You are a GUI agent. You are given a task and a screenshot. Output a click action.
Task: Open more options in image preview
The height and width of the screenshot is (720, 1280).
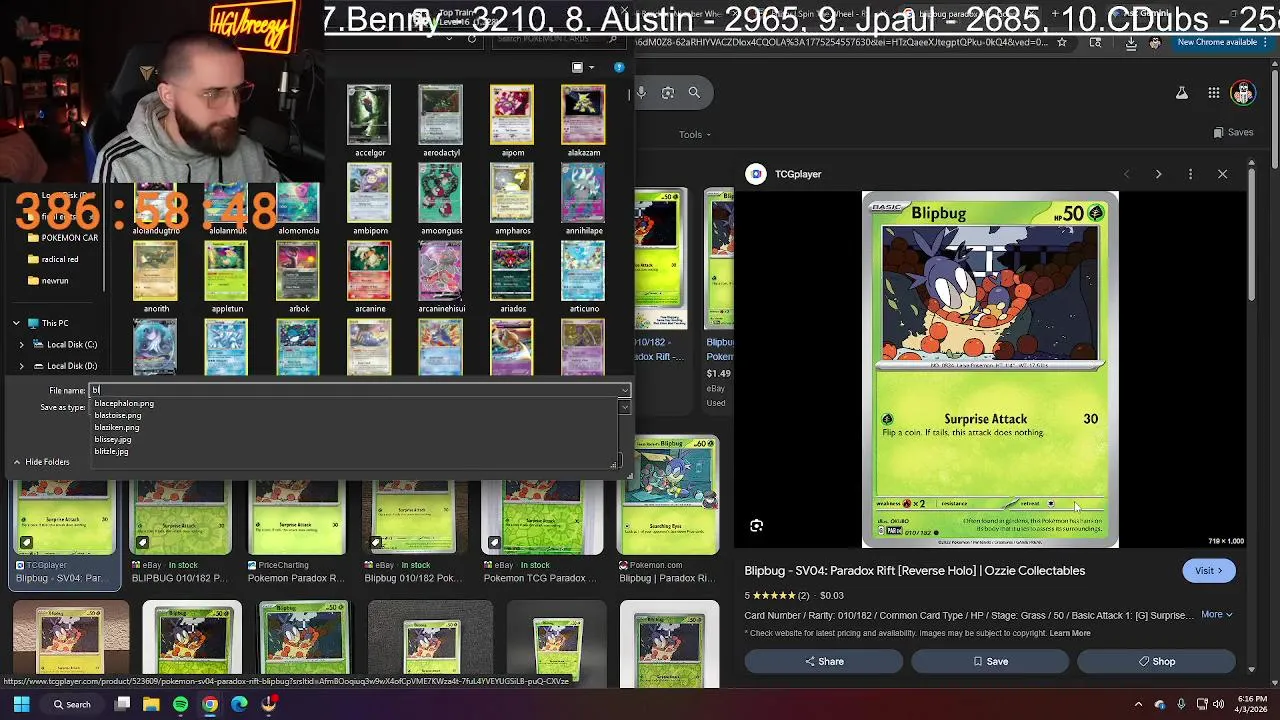click(1190, 174)
